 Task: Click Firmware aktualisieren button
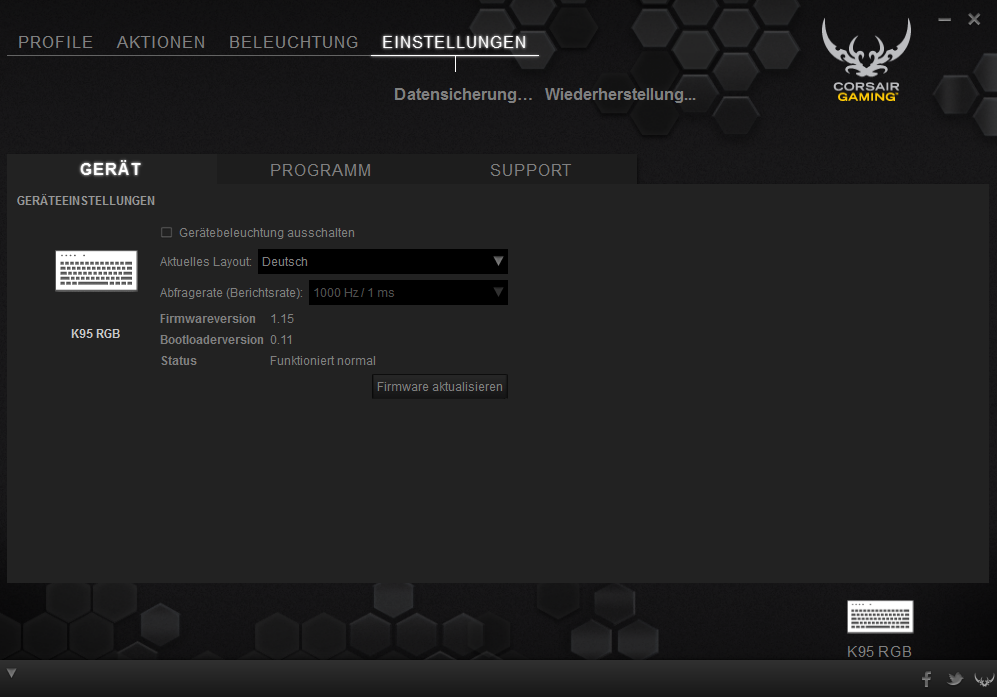(x=440, y=387)
